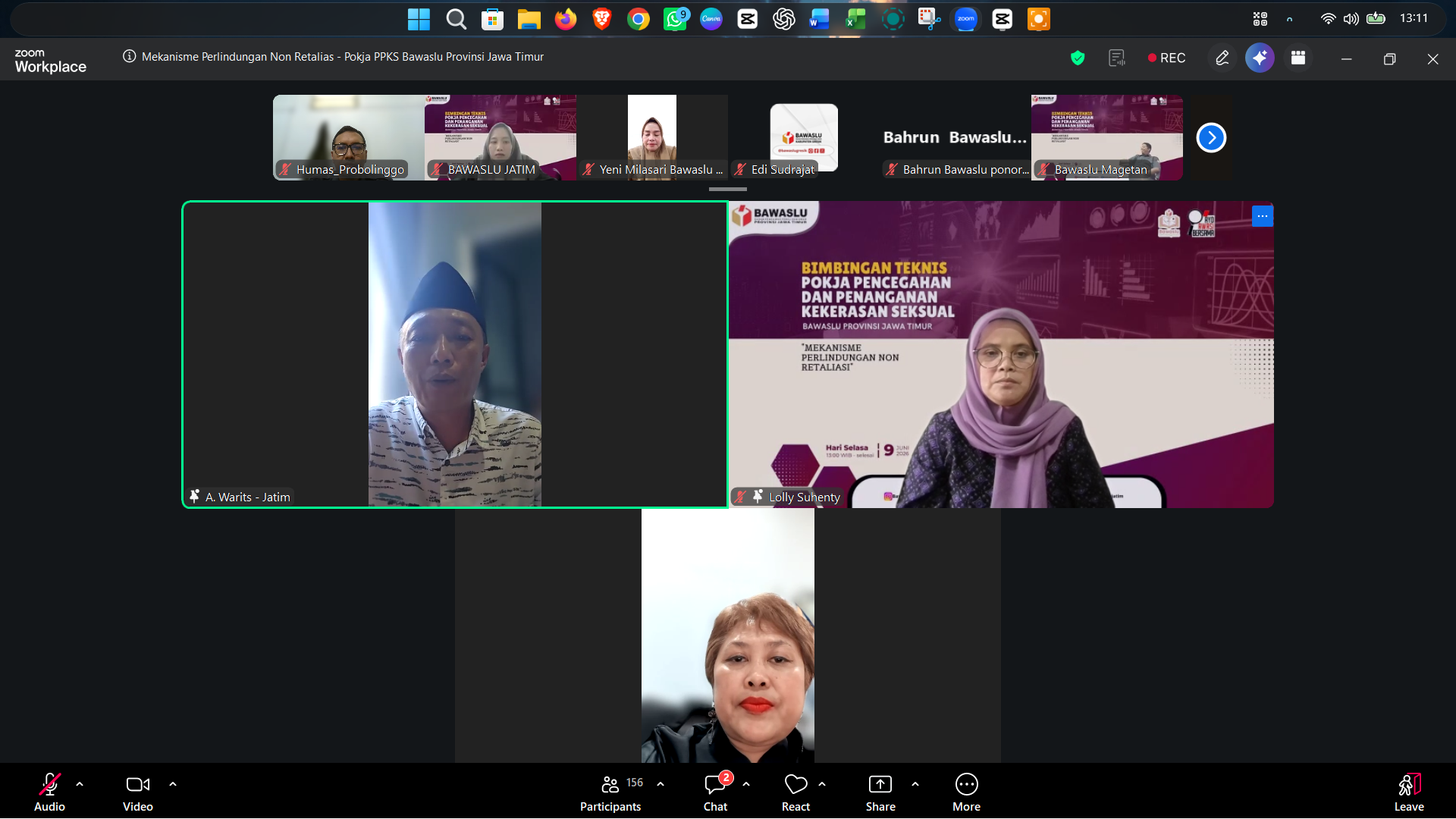
Task: Open the volume control in system tray
Action: tap(1351, 19)
